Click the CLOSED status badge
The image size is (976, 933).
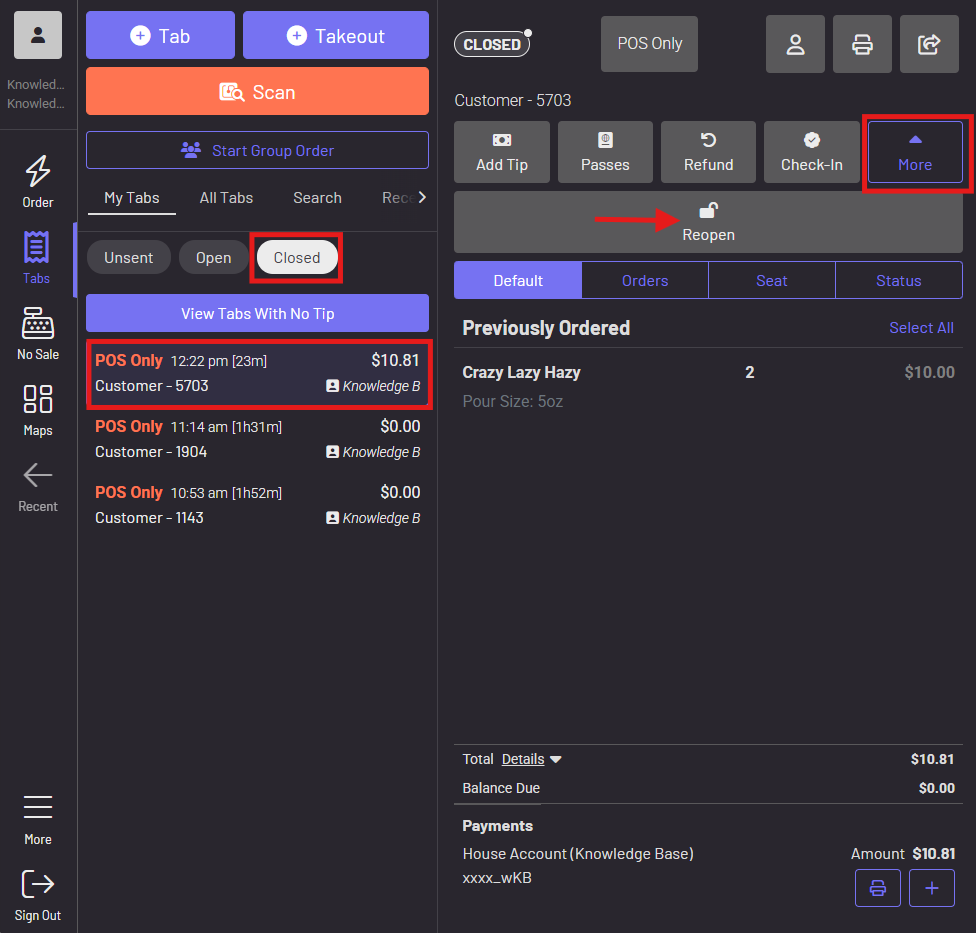tap(492, 44)
